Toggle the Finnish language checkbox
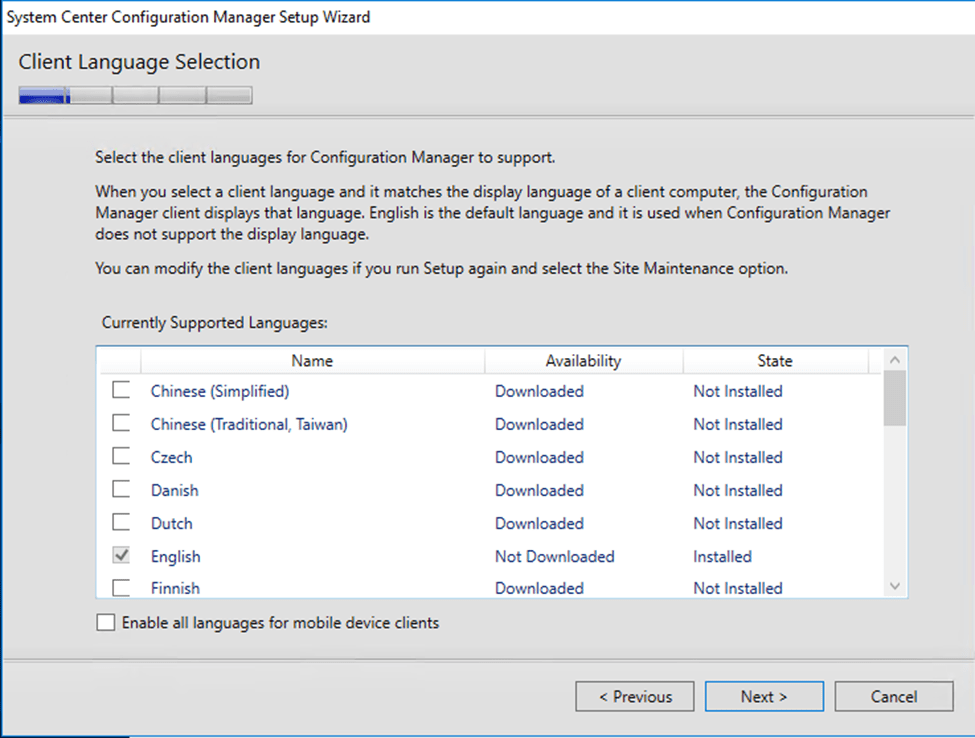975x738 pixels. pyautogui.click(x=121, y=587)
